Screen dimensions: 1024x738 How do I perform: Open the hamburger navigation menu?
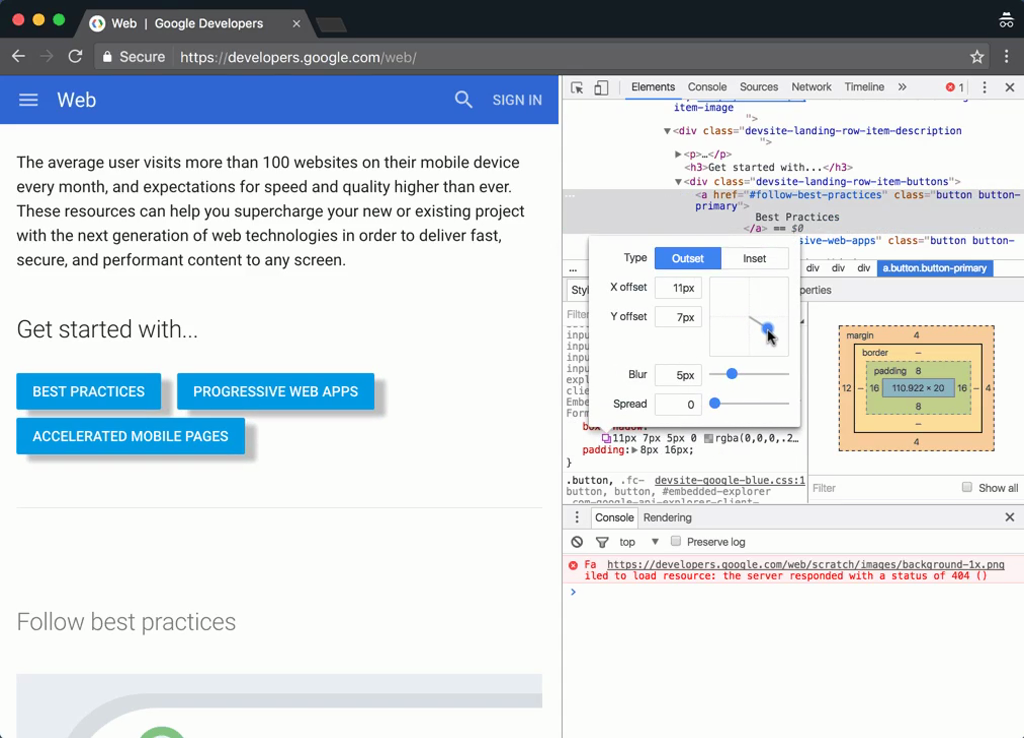pos(28,100)
